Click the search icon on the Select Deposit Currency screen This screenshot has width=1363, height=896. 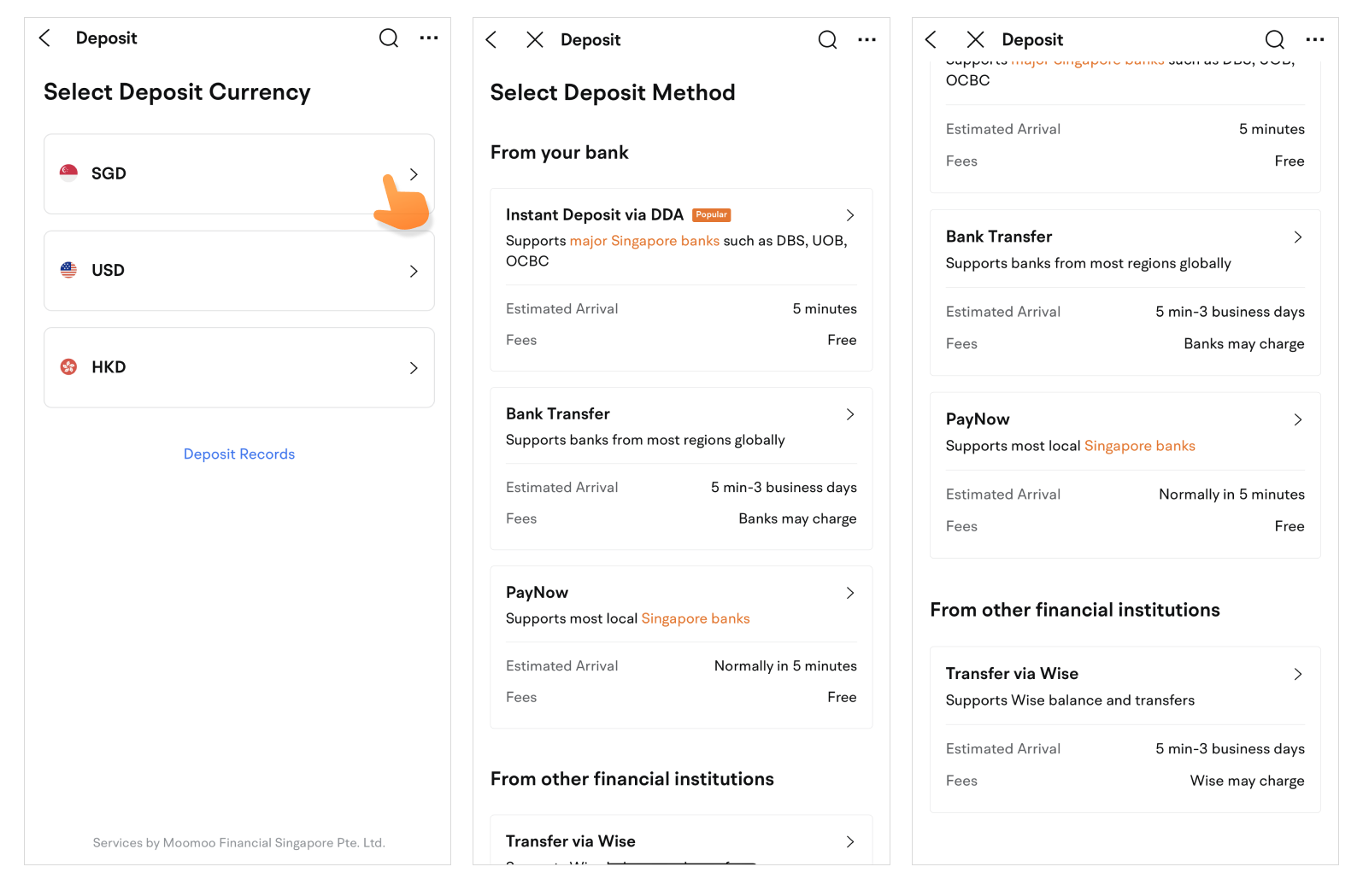click(x=389, y=38)
